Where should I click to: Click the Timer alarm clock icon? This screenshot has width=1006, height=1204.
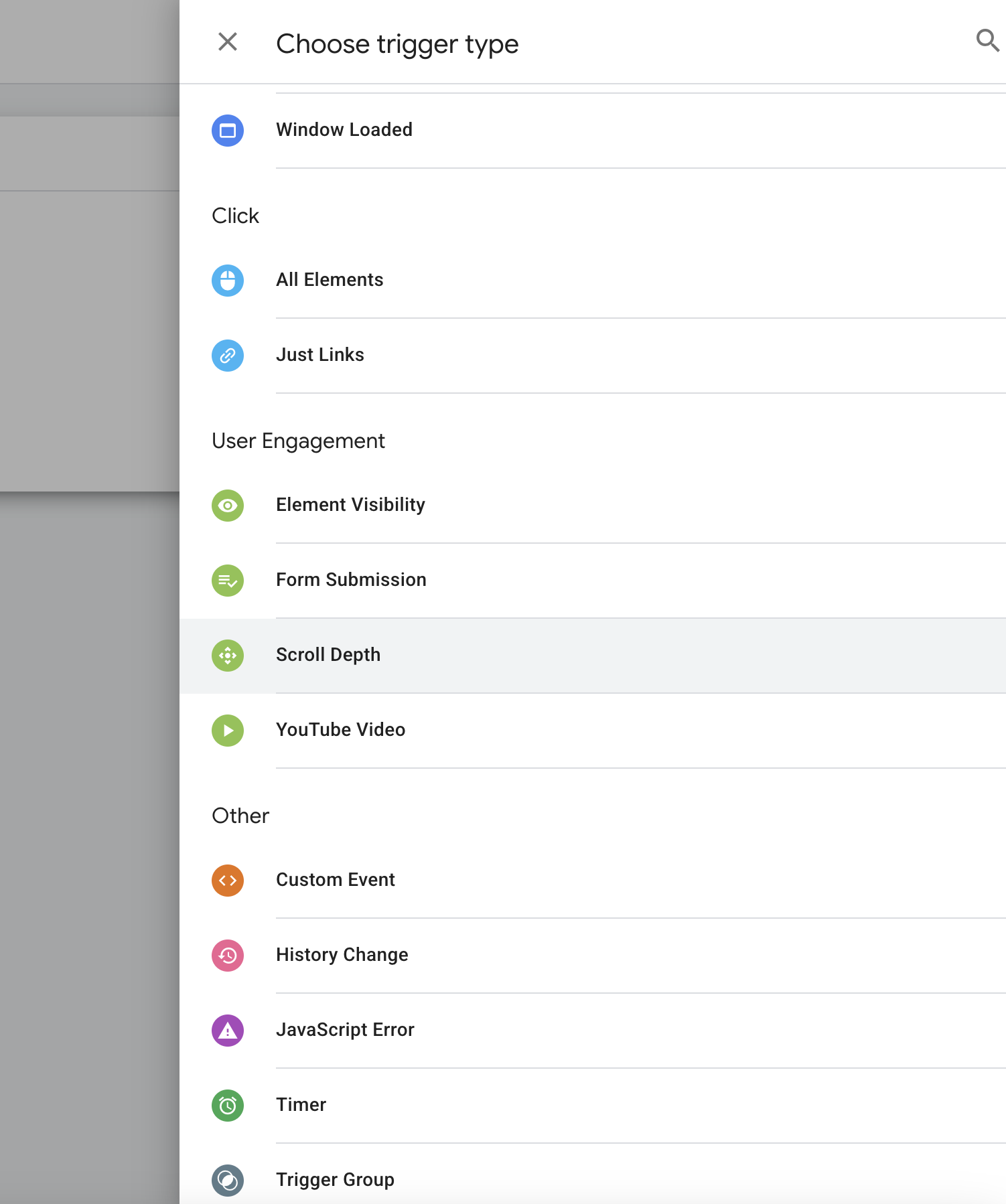coord(228,1106)
